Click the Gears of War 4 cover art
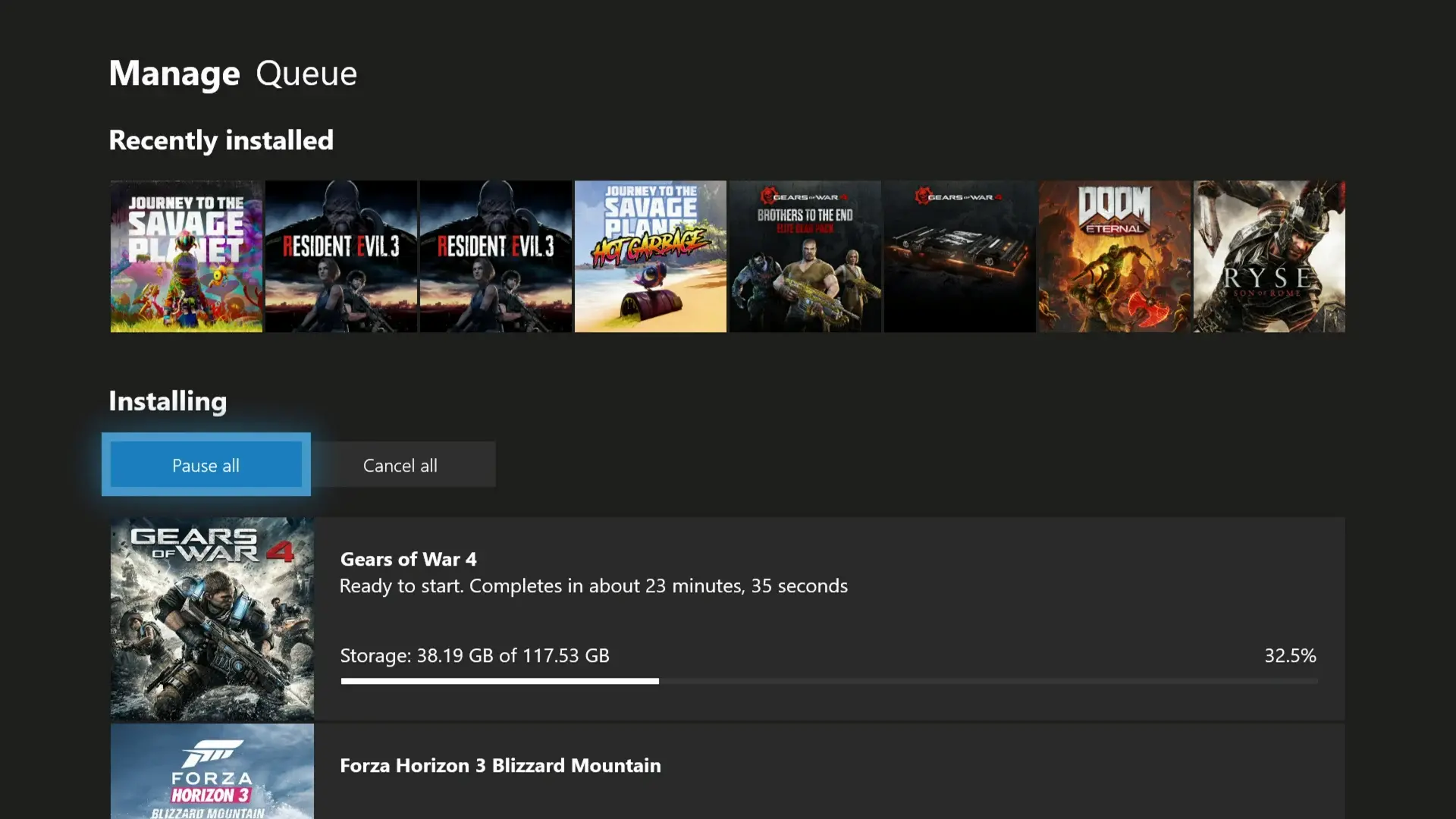The image size is (1456, 819). coord(212,619)
